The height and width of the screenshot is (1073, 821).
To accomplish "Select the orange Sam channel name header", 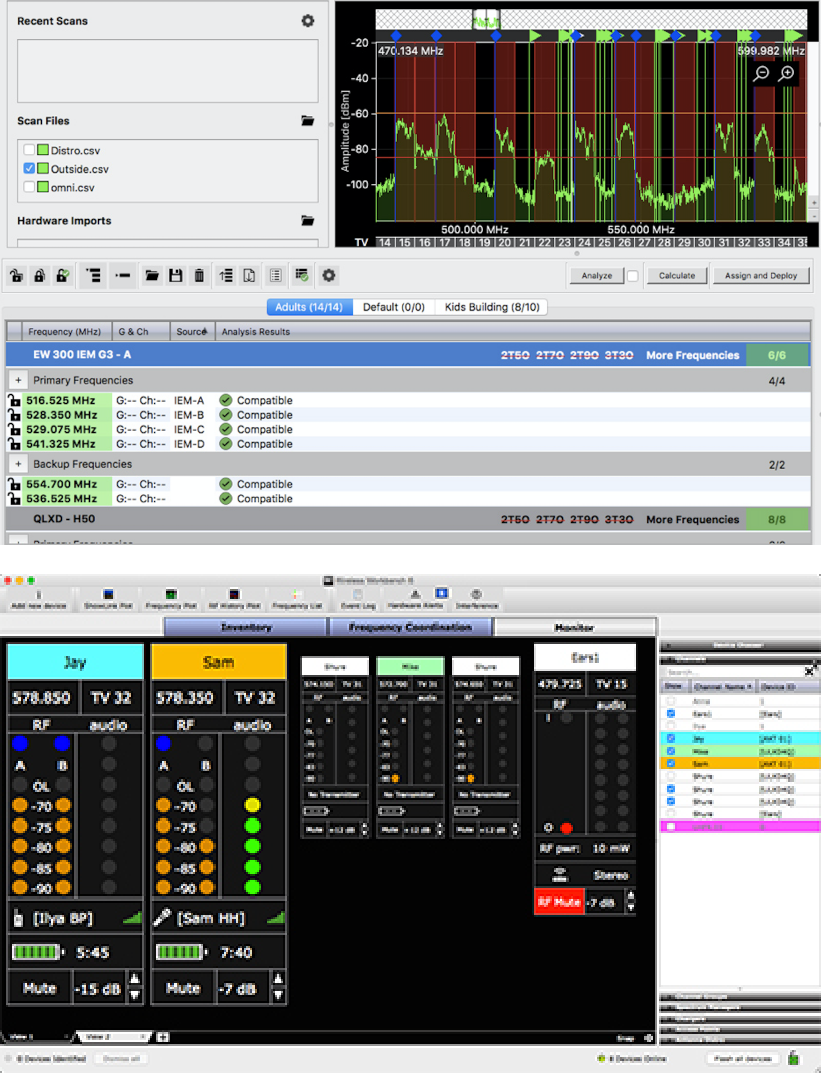I will 218,662.
